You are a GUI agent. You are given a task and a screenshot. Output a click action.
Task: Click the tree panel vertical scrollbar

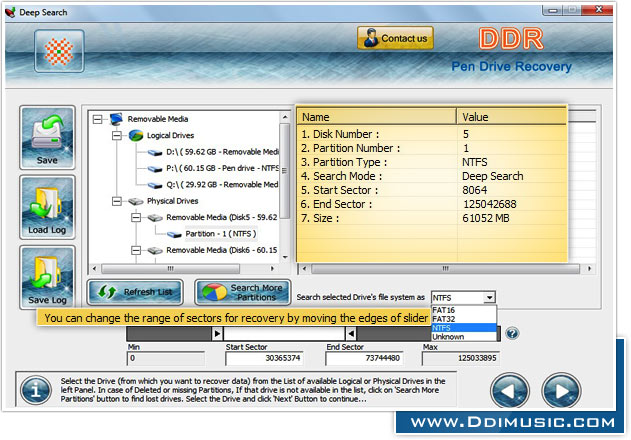(x=285, y=171)
